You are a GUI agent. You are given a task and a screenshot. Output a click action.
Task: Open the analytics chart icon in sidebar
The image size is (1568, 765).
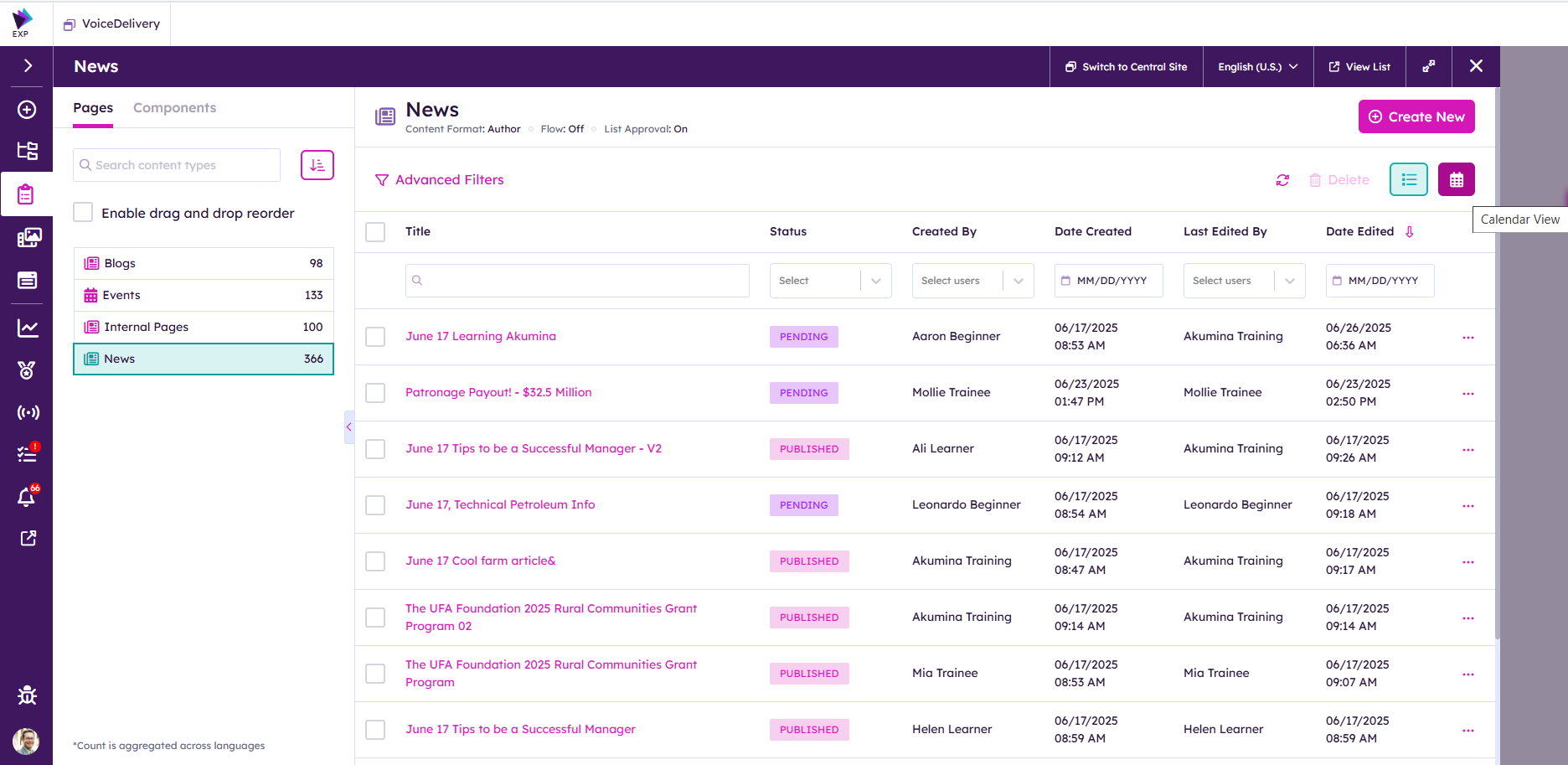pyautogui.click(x=27, y=328)
